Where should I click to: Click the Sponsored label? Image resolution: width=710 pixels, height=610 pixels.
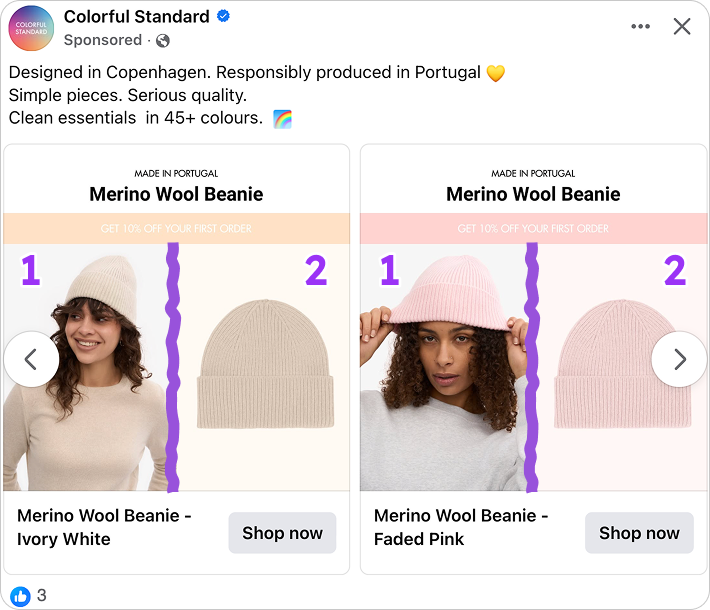pyautogui.click(x=103, y=40)
